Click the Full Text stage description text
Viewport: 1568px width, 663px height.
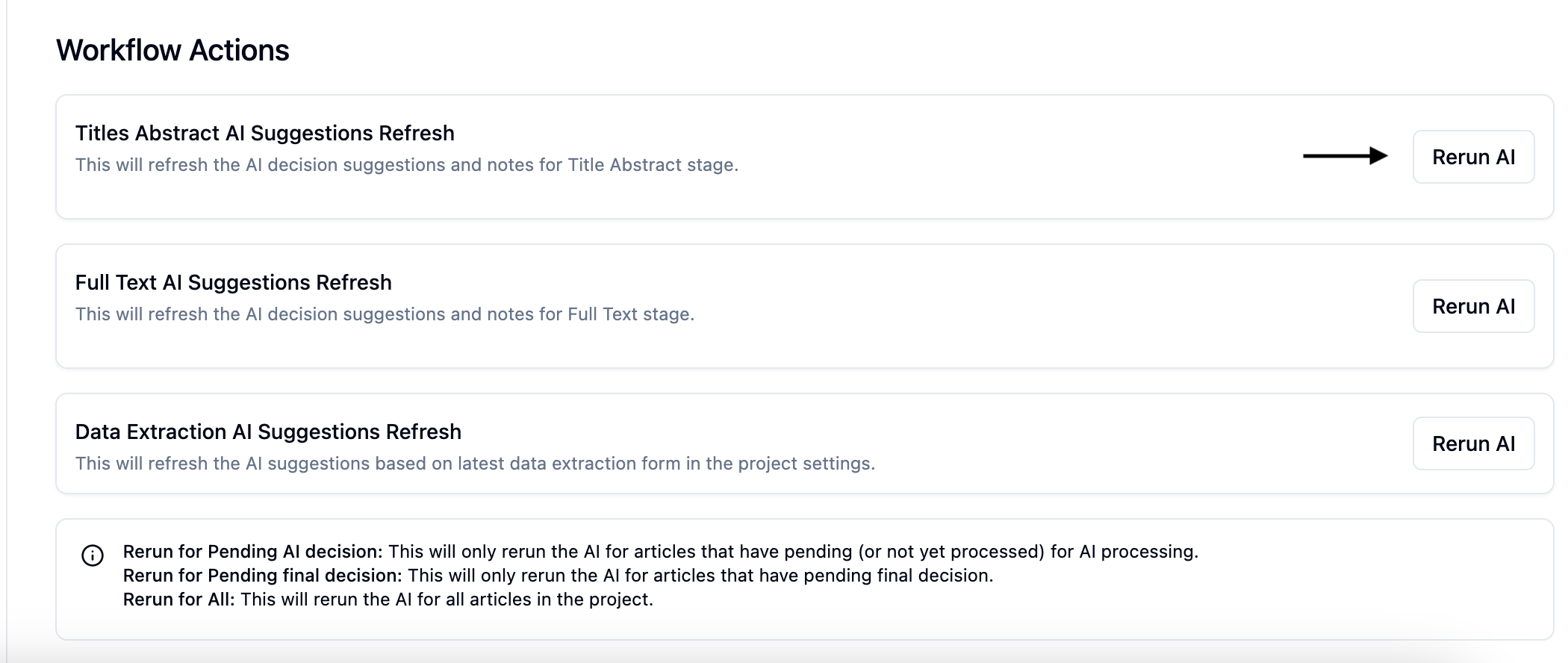(385, 314)
